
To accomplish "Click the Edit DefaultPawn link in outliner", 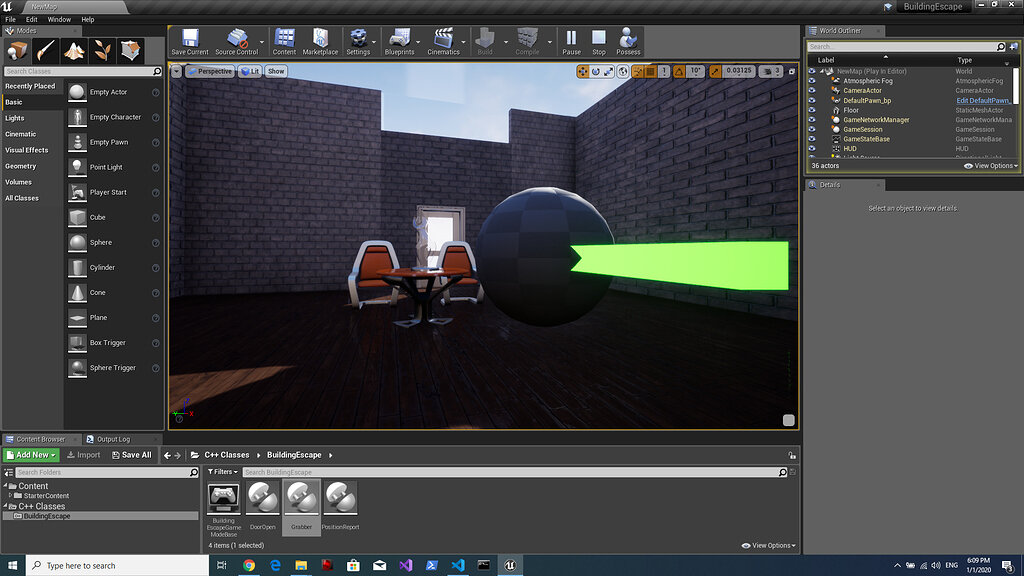I will (982, 101).
